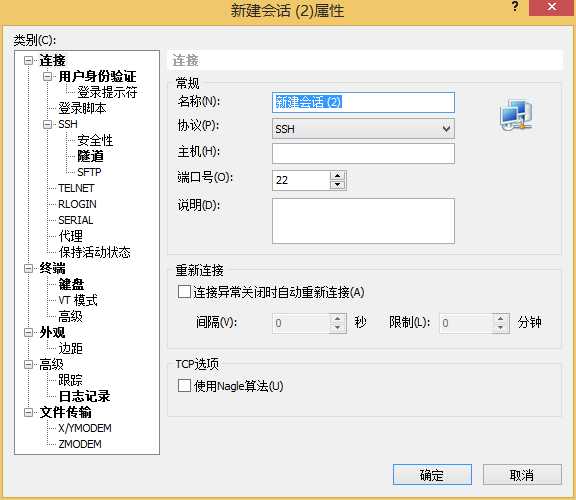The width and height of the screenshot is (576, 500).
Task: Collapse the 终端 tree node
Action: pyautogui.click(x=29, y=268)
